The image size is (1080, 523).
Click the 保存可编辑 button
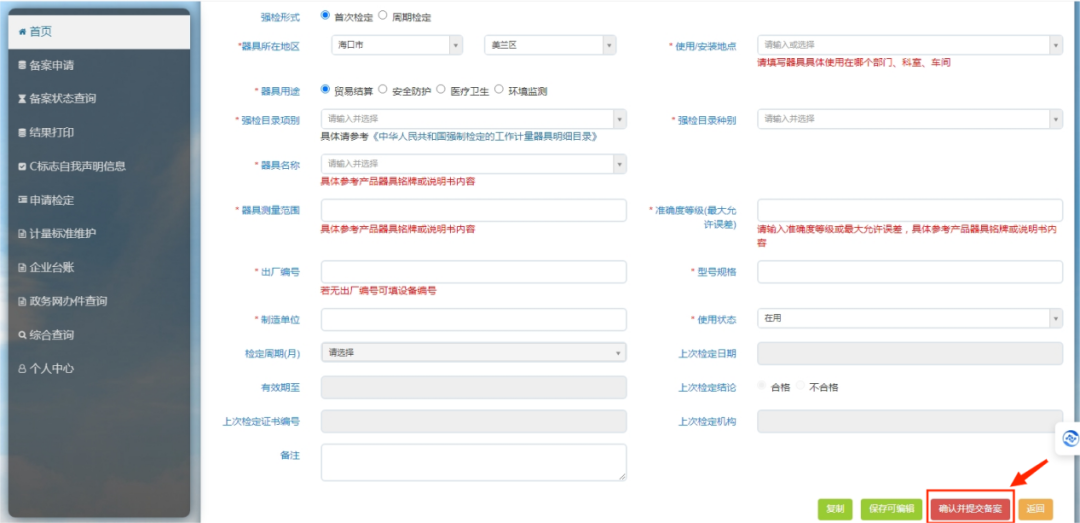coord(891,509)
